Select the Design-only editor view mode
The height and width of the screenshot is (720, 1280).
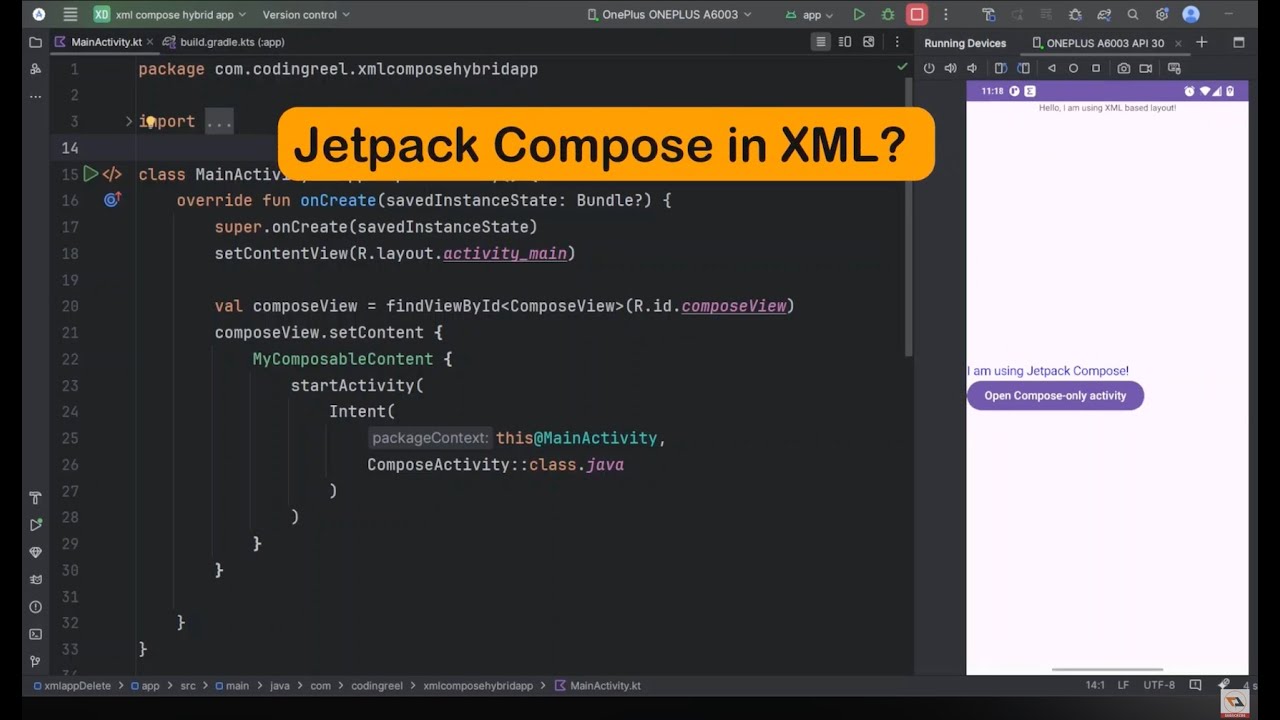coord(869,42)
